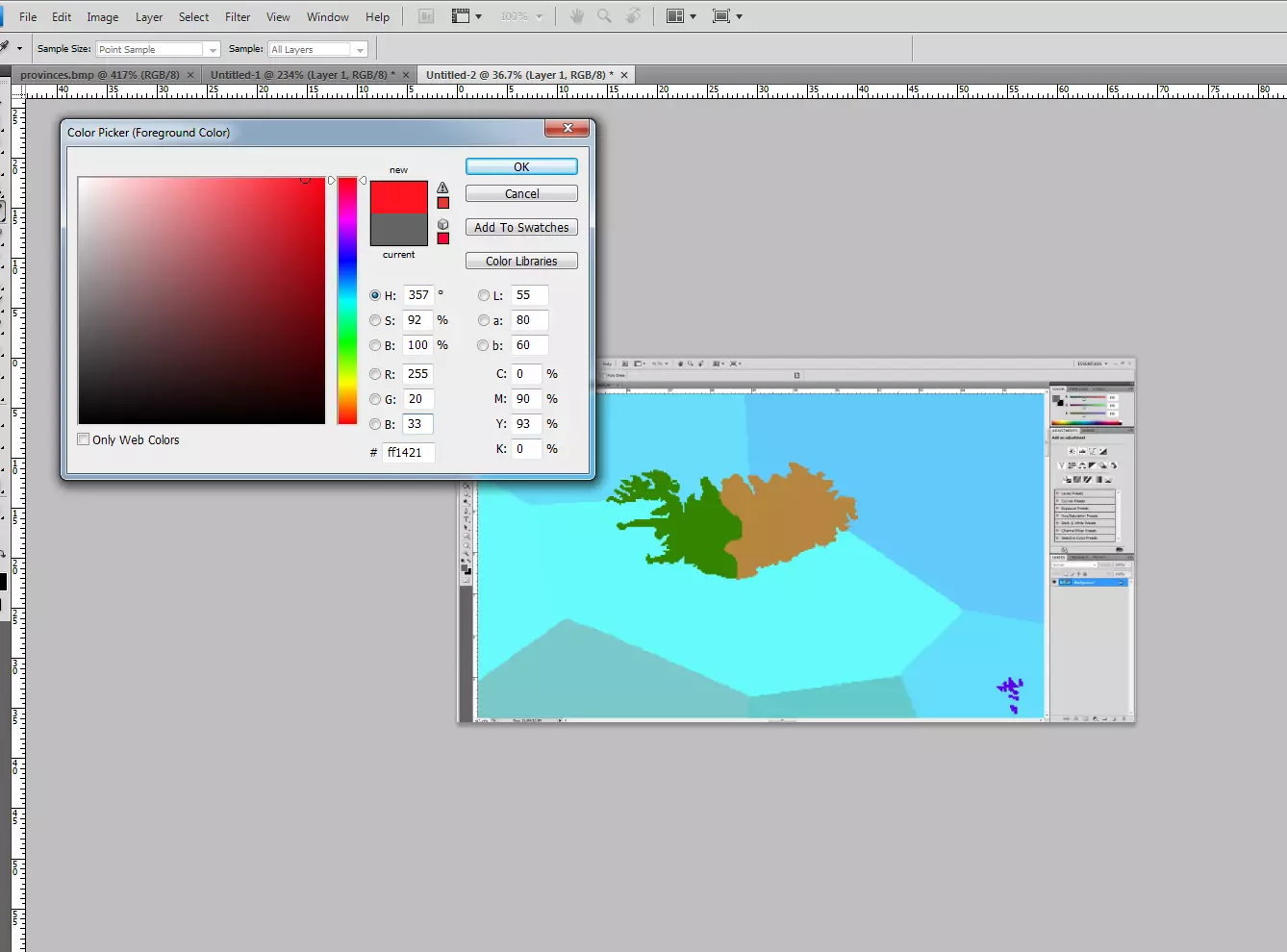1287x952 pixels.
Task: Open the Filter menu
Action: click(x=238, y=17)
